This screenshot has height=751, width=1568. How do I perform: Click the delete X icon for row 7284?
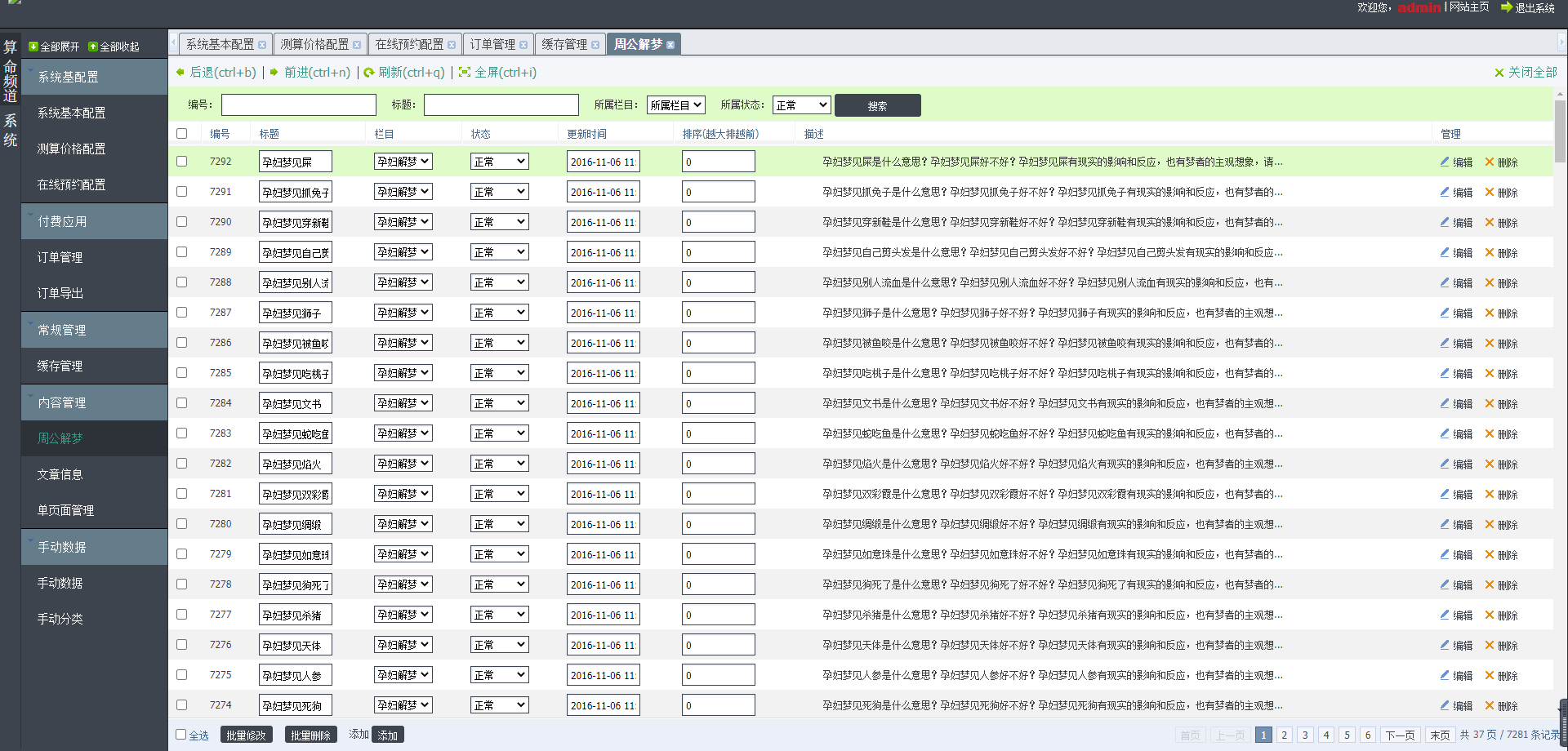[x=1490, y=403]
